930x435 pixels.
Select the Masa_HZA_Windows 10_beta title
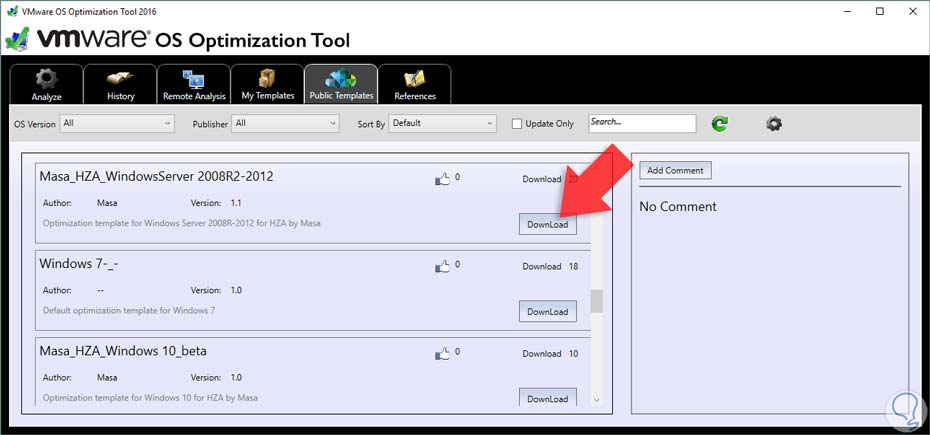pyautogui.click(x=123, y=351)
